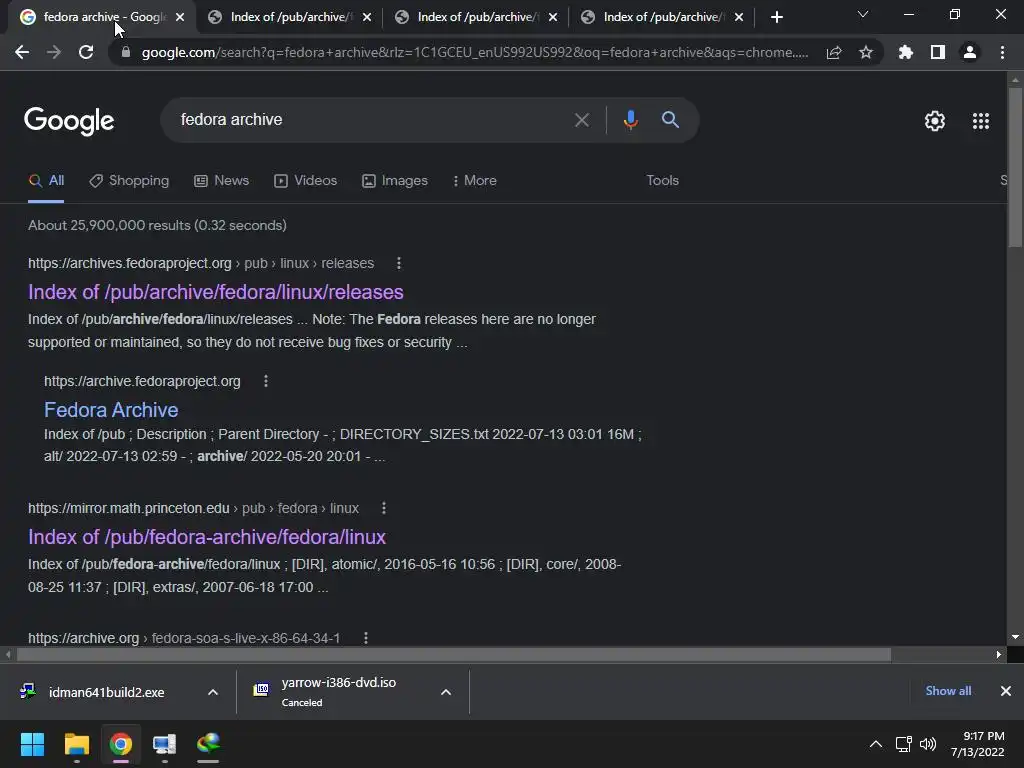Open options for archive.fedoraproject.org result

pos(265,381)
